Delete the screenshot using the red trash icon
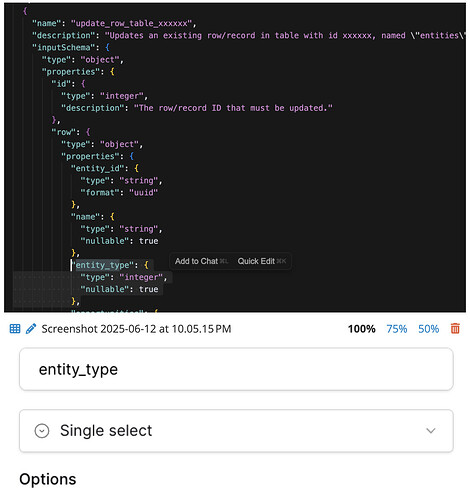The image size is (470, 500). click(455, 329)
